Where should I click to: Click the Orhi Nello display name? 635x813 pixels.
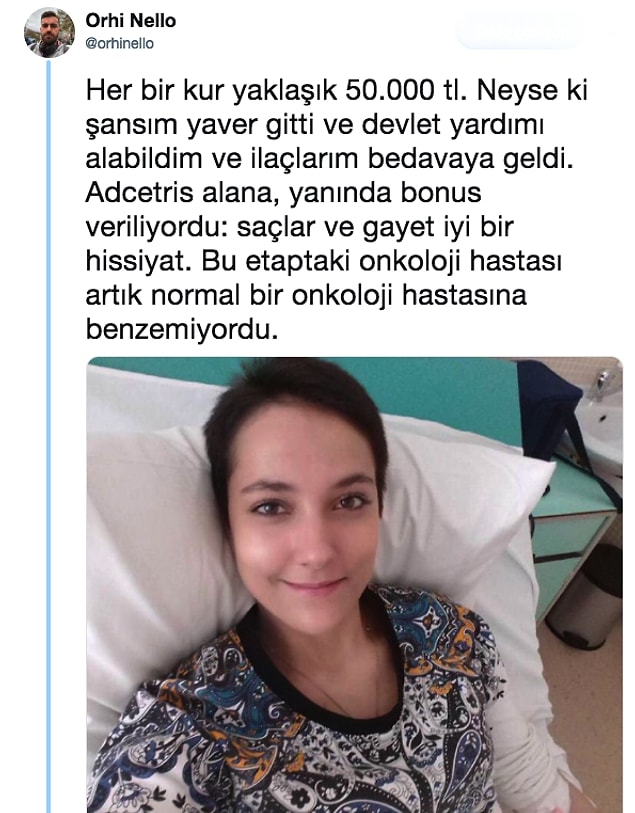click(131, 20)
